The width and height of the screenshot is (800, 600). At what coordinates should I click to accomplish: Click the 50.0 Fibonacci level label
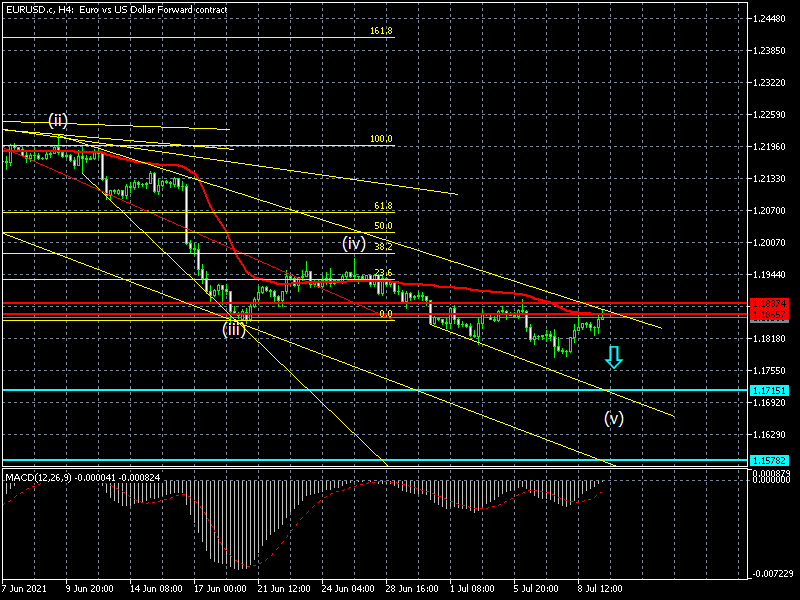[382, 226]
